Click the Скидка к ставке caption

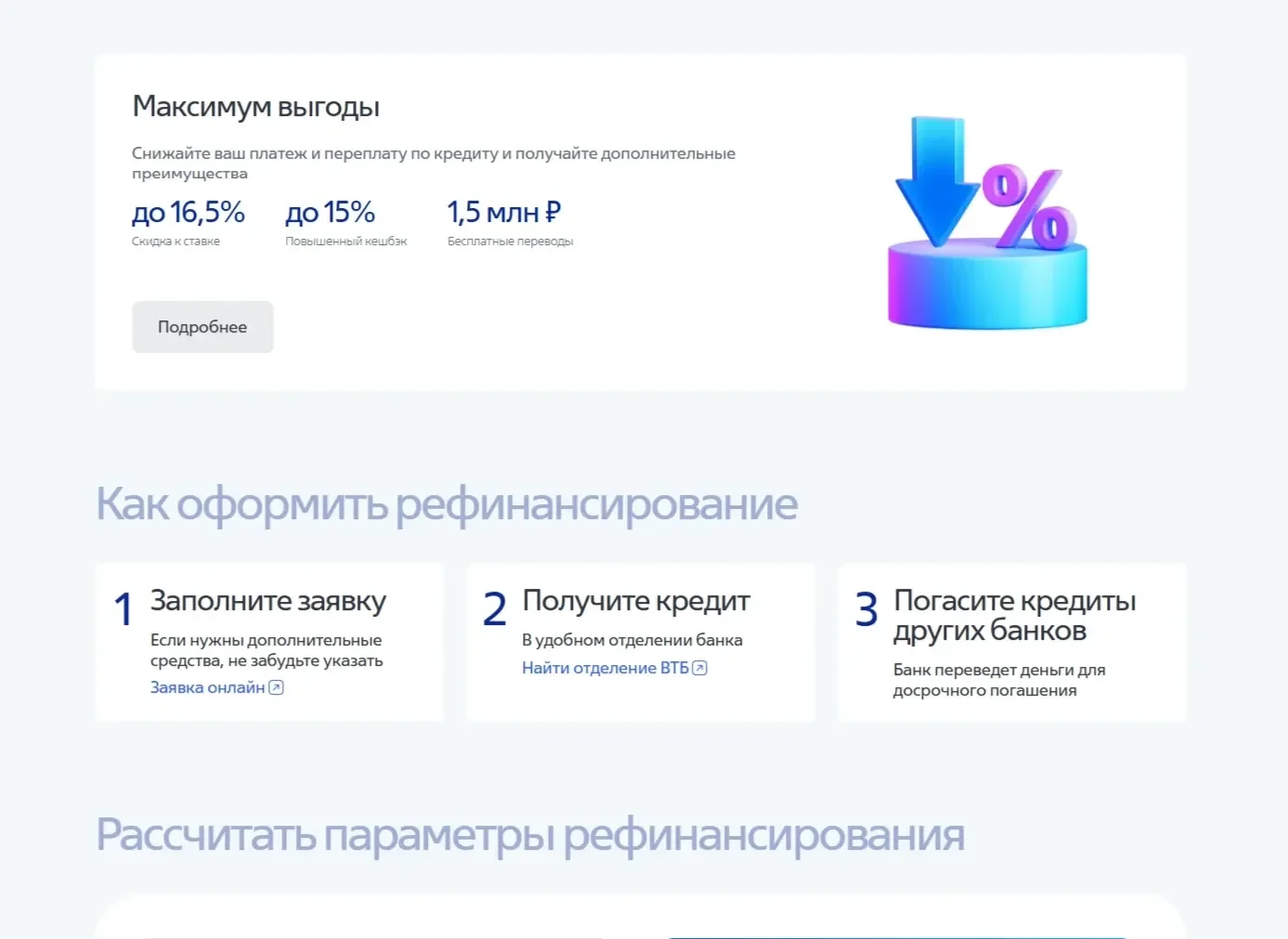176,241
